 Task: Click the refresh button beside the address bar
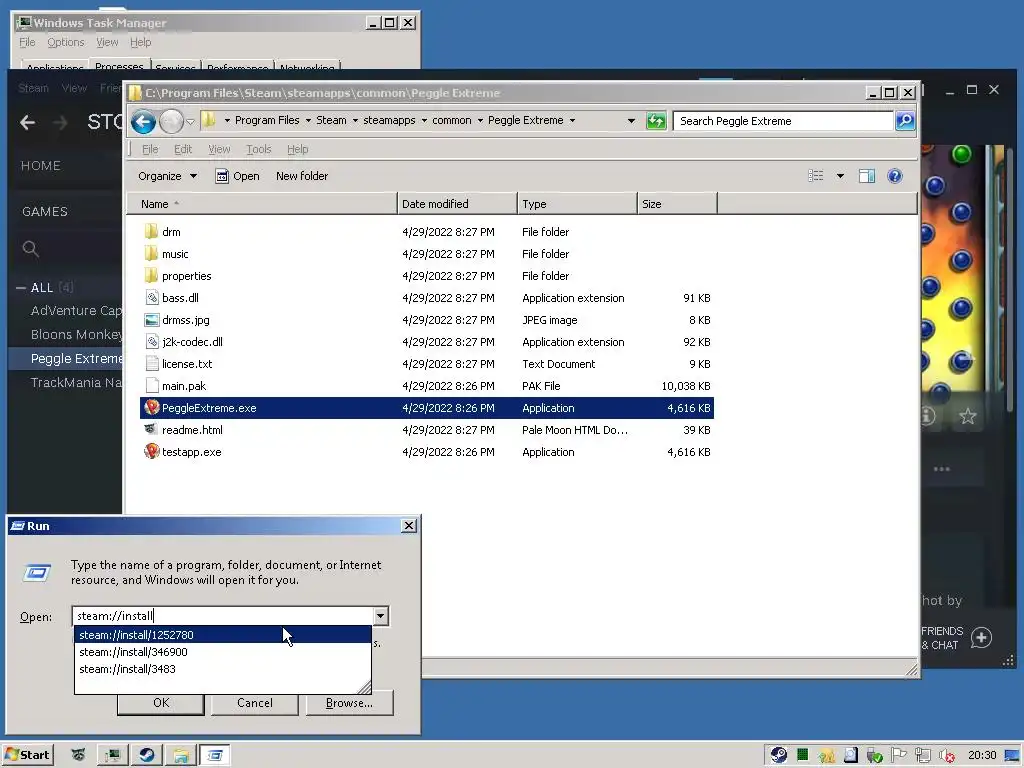pyautogui.click(x=656, y=121)
